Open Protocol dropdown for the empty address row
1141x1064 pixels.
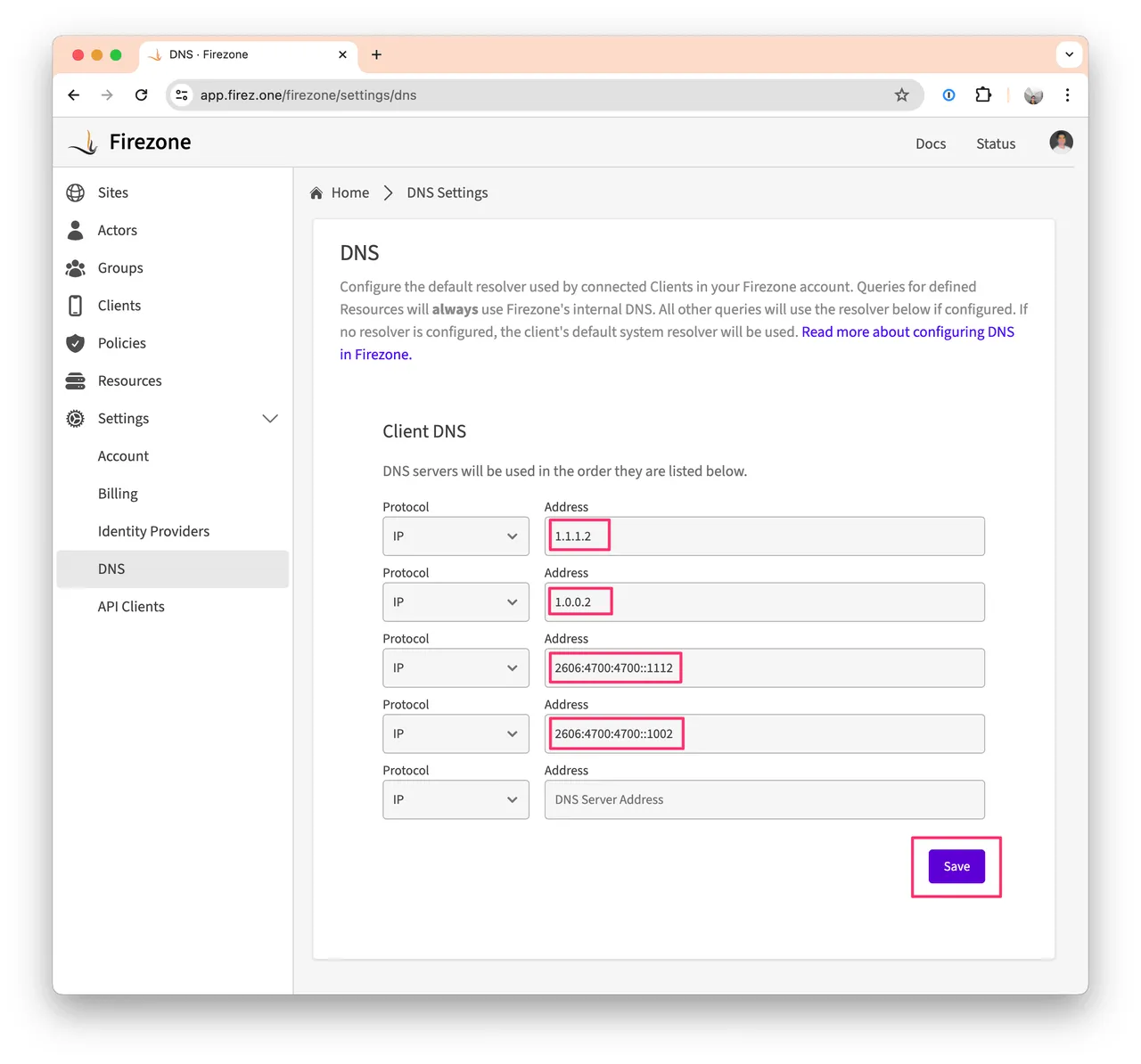click(x=456, y=800)
